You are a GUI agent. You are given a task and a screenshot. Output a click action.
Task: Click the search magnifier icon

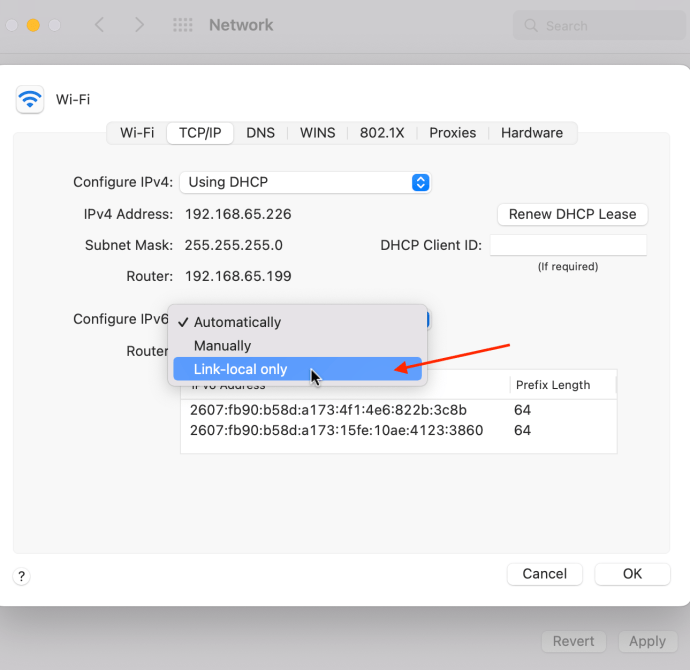(x=531, y=26)
